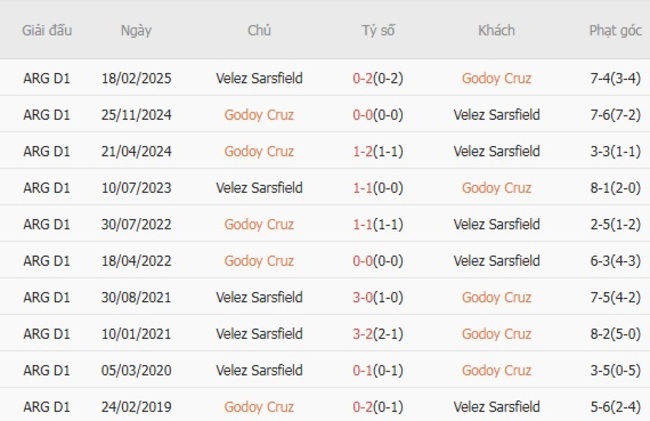
Task: Open Velez Sarsfield in the 24/02/2019 row
Action: point(496,407)
